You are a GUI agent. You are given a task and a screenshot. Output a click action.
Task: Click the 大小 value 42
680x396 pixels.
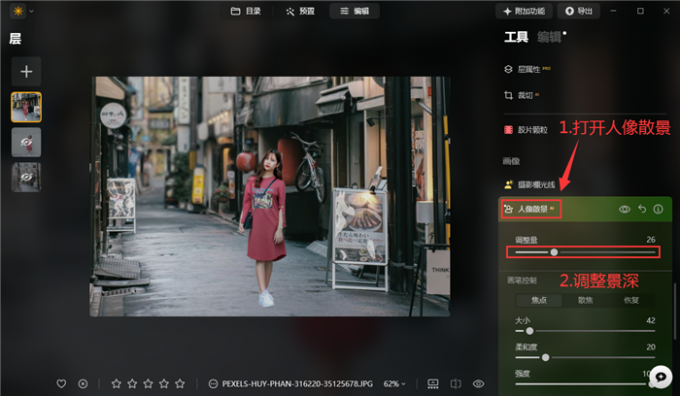(x=651, y=321)
